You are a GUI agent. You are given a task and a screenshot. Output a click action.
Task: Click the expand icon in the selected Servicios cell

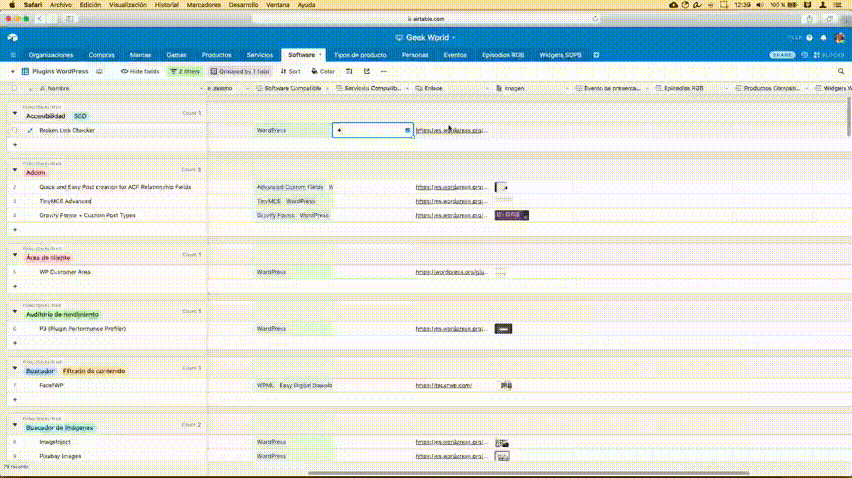click(408, 130)
